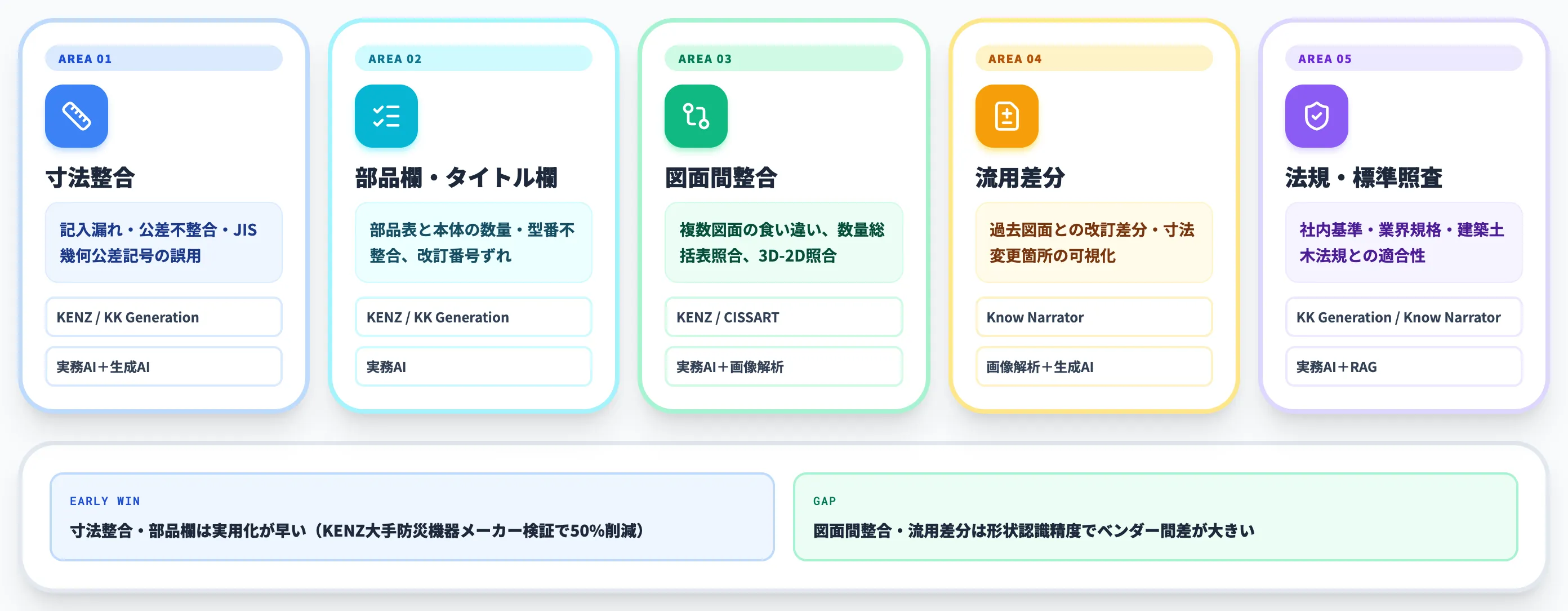Open the 流用差分 card heading
Screen dimensions: 1568x611
click(1020, 178)
